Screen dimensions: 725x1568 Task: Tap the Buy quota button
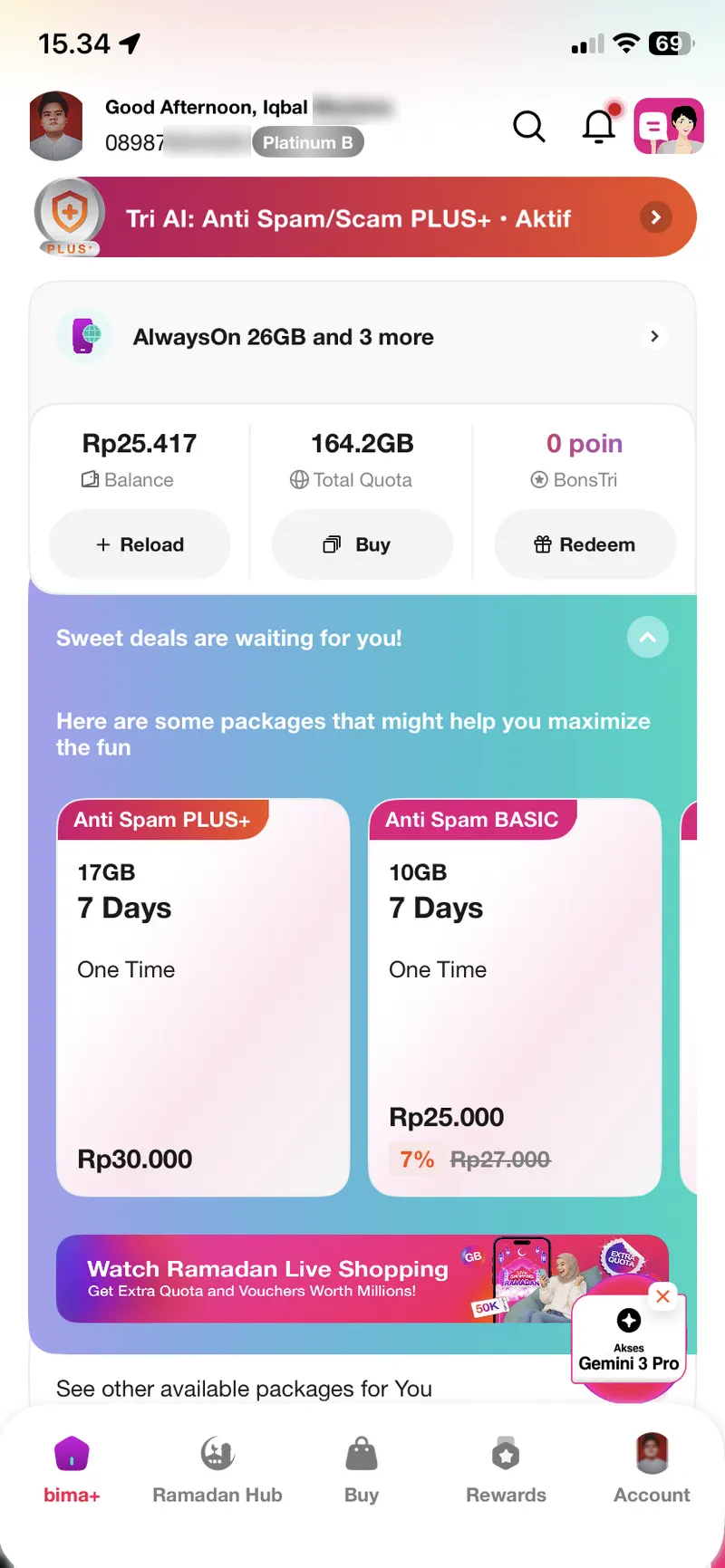click(x=362, y=544)
